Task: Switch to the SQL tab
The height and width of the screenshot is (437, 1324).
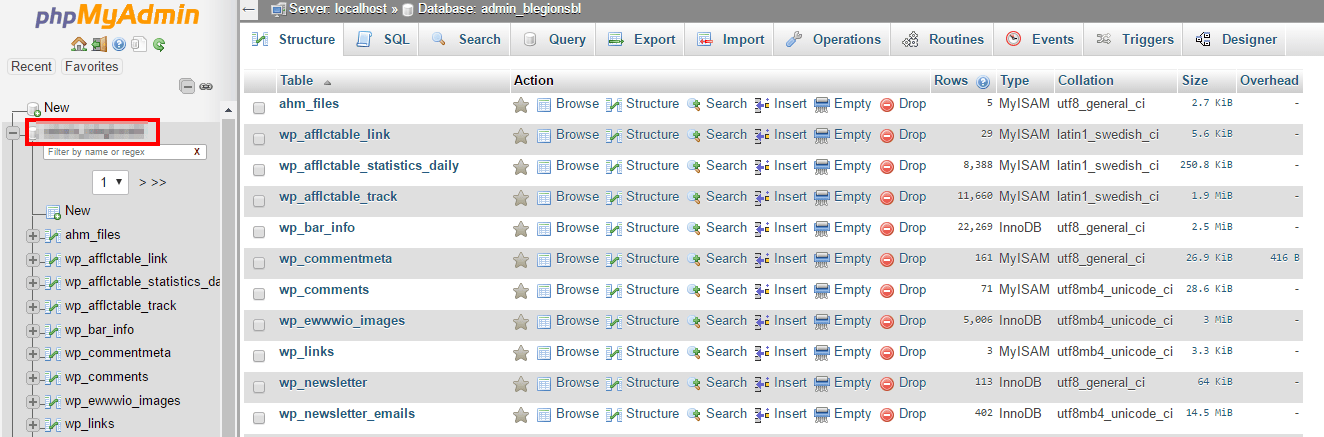Action: (x=383, y=39)
